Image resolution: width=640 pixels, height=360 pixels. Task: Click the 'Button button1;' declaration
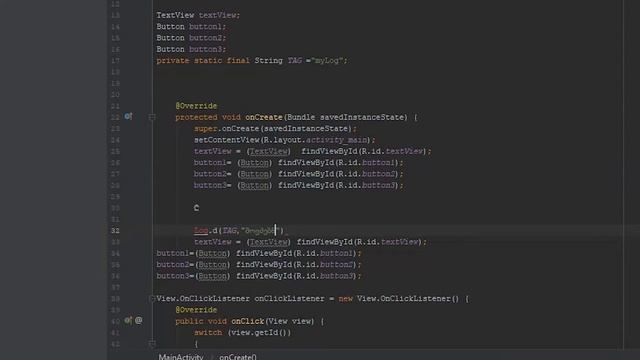click(x=191, y=27)
